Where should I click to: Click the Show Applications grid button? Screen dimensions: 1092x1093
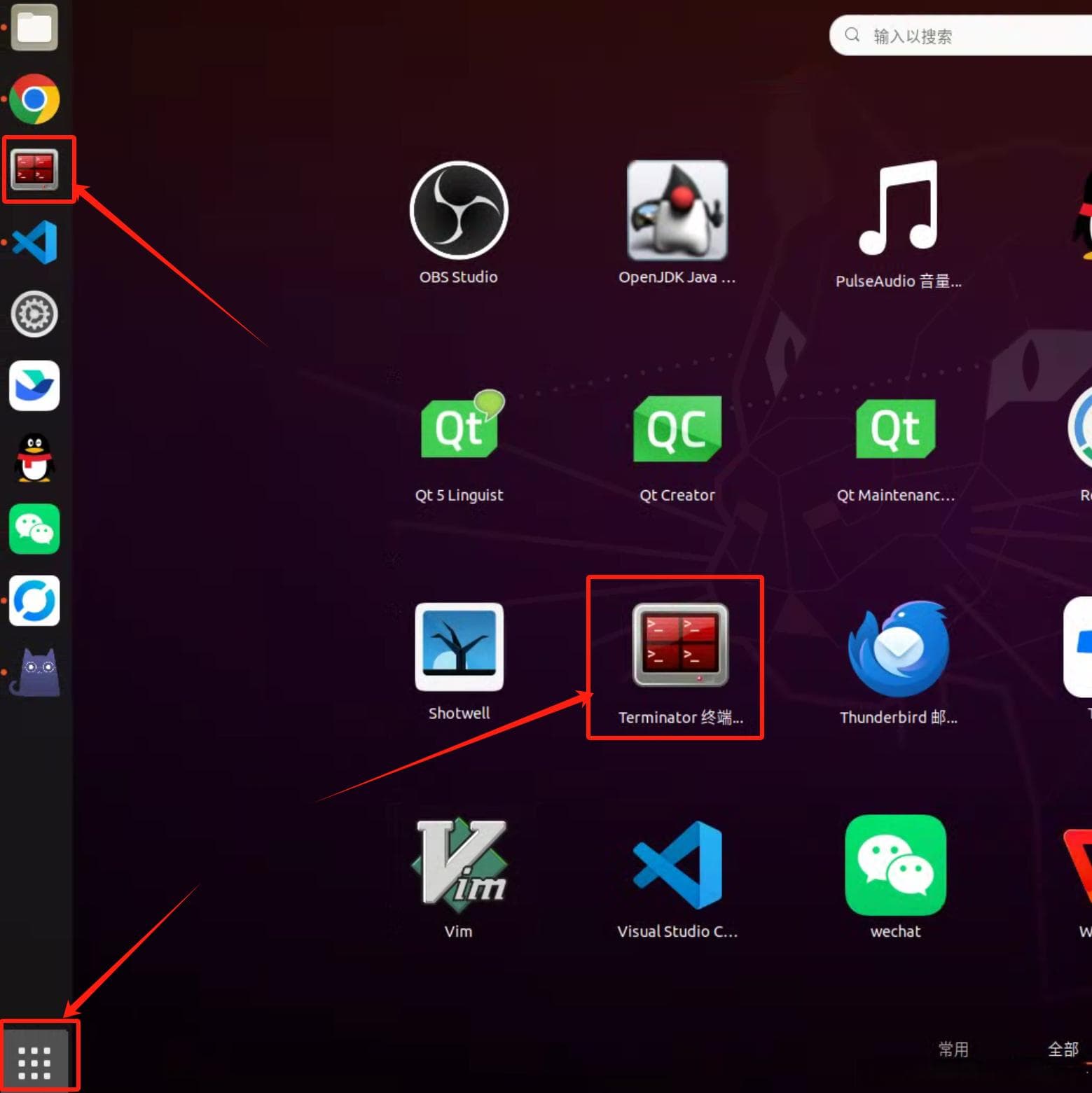(34, 1063)
